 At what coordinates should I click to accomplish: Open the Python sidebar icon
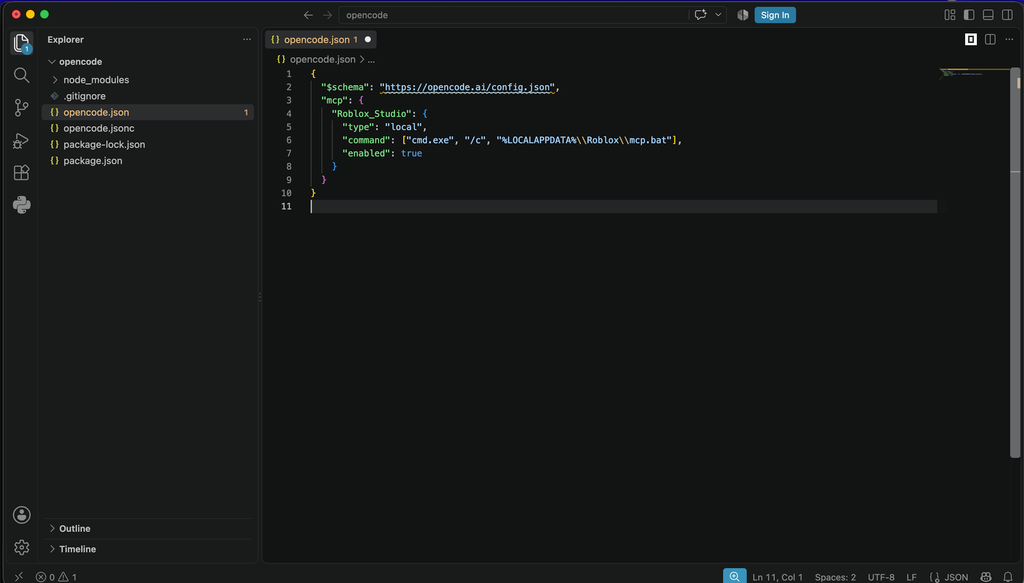(22, 205)
